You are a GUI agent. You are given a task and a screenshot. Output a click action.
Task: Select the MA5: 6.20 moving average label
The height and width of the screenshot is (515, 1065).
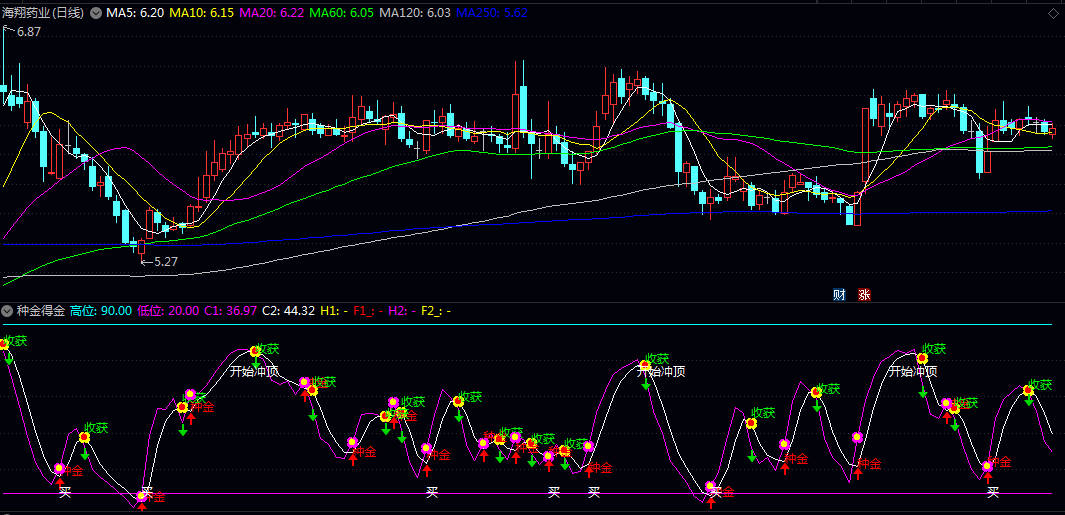(x=134, y=13)
